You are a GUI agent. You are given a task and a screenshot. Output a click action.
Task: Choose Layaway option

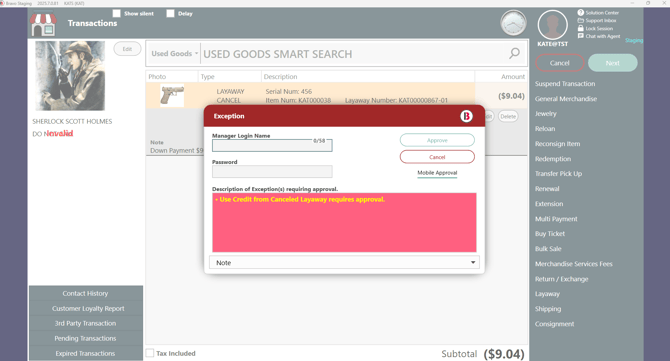click(547, 293)
